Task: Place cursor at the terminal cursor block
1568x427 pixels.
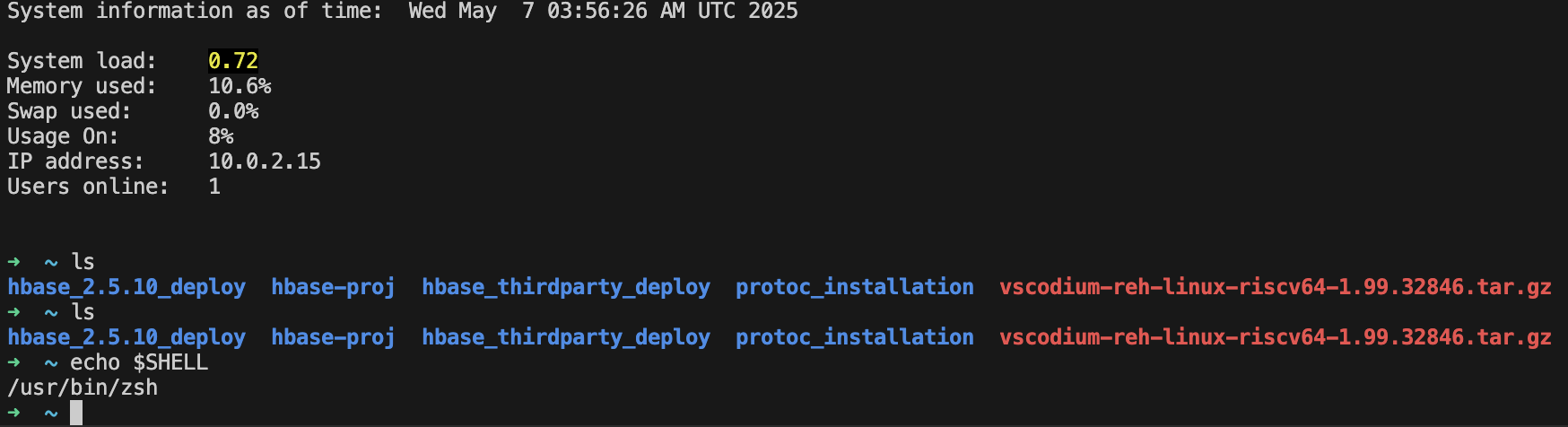Action: (76, 413)
